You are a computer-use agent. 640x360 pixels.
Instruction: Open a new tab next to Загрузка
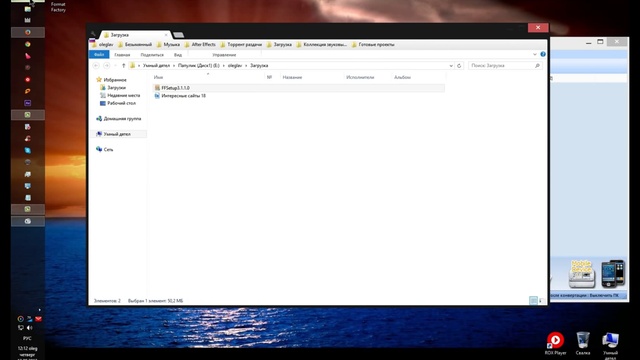pyautogui.click(x=178, y=35)
